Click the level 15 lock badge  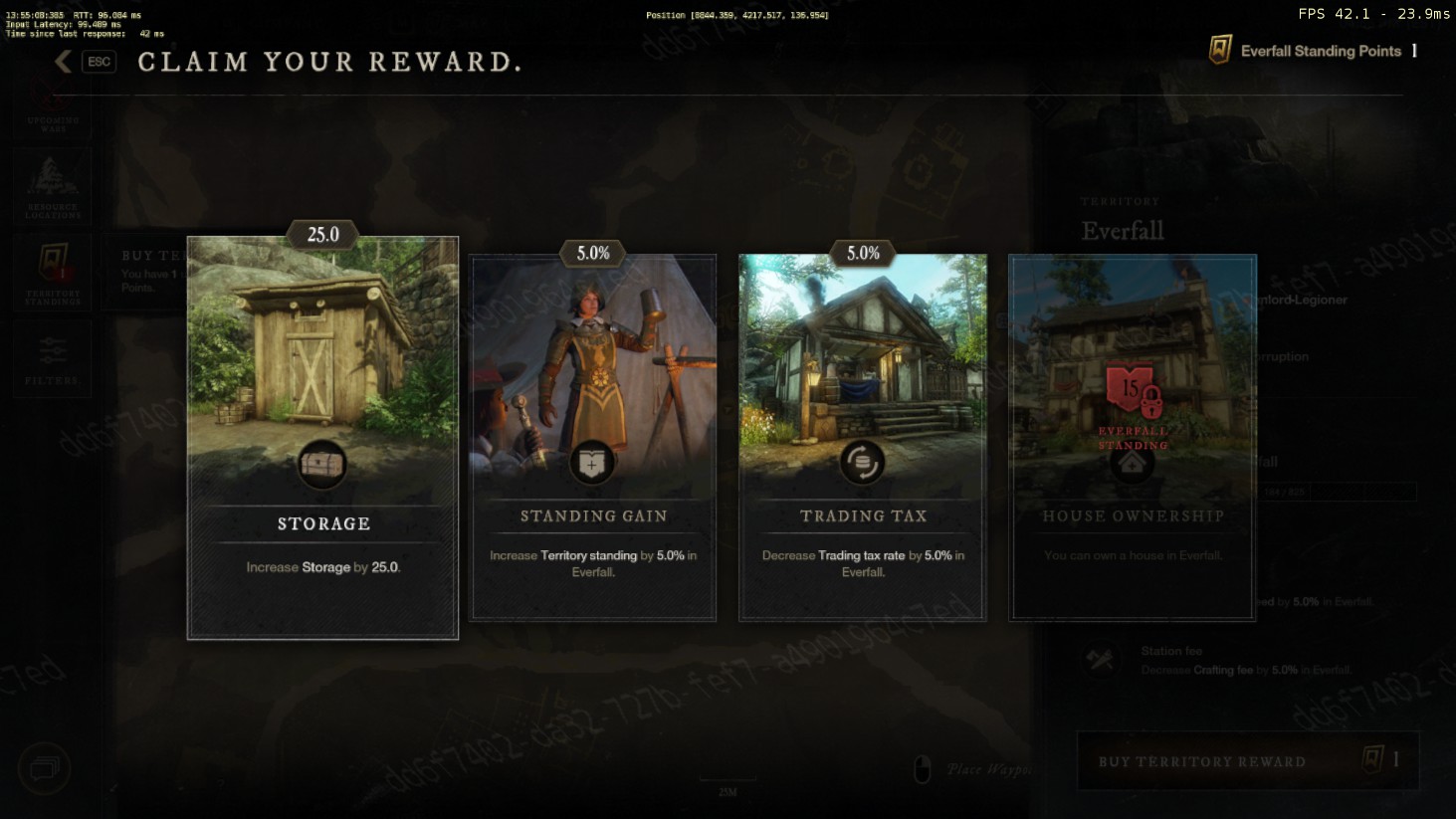(x=1134, y=391)
